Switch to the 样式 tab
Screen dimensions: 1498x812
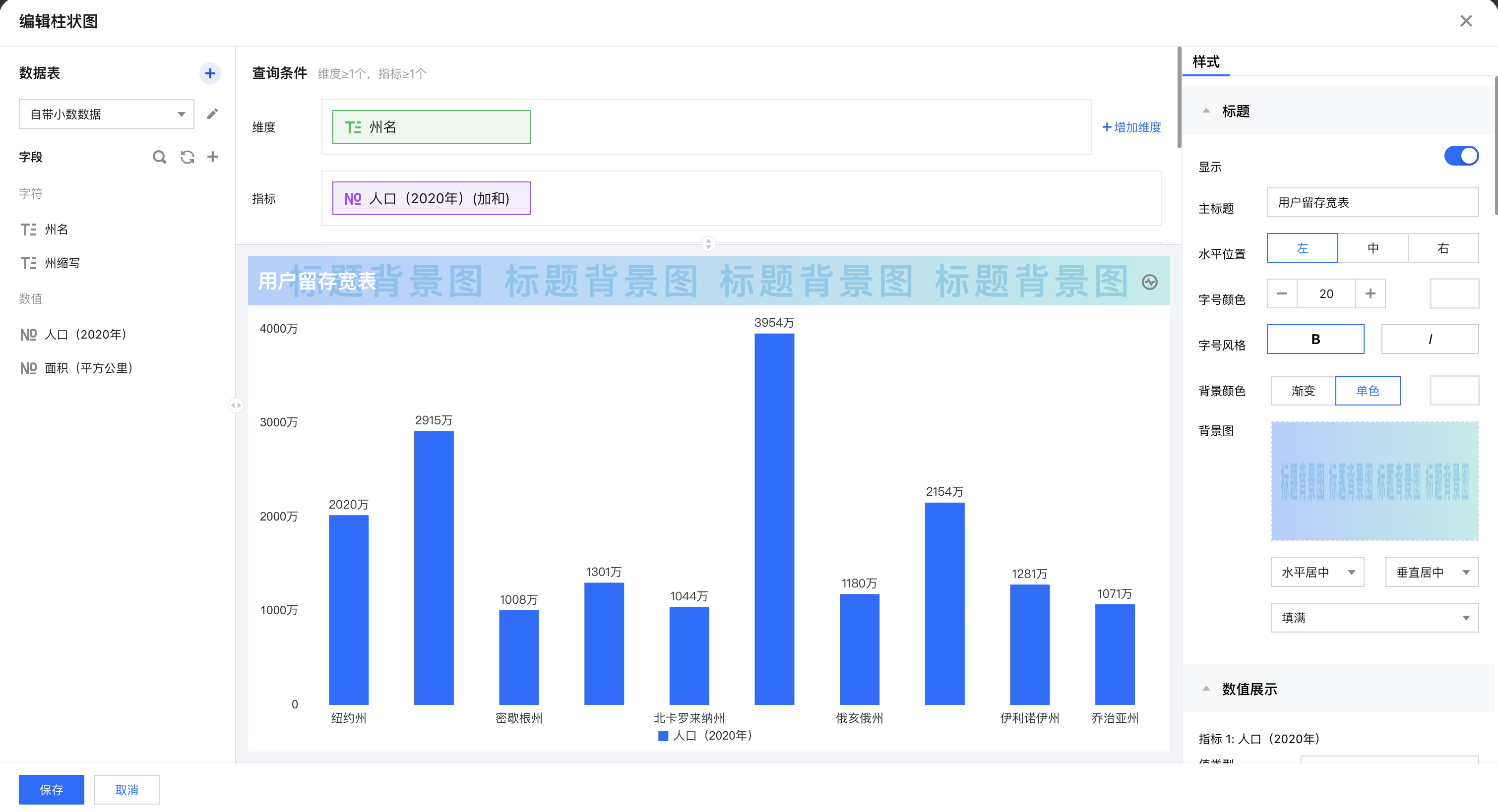pyautogui.click(x=1205, y=61)
